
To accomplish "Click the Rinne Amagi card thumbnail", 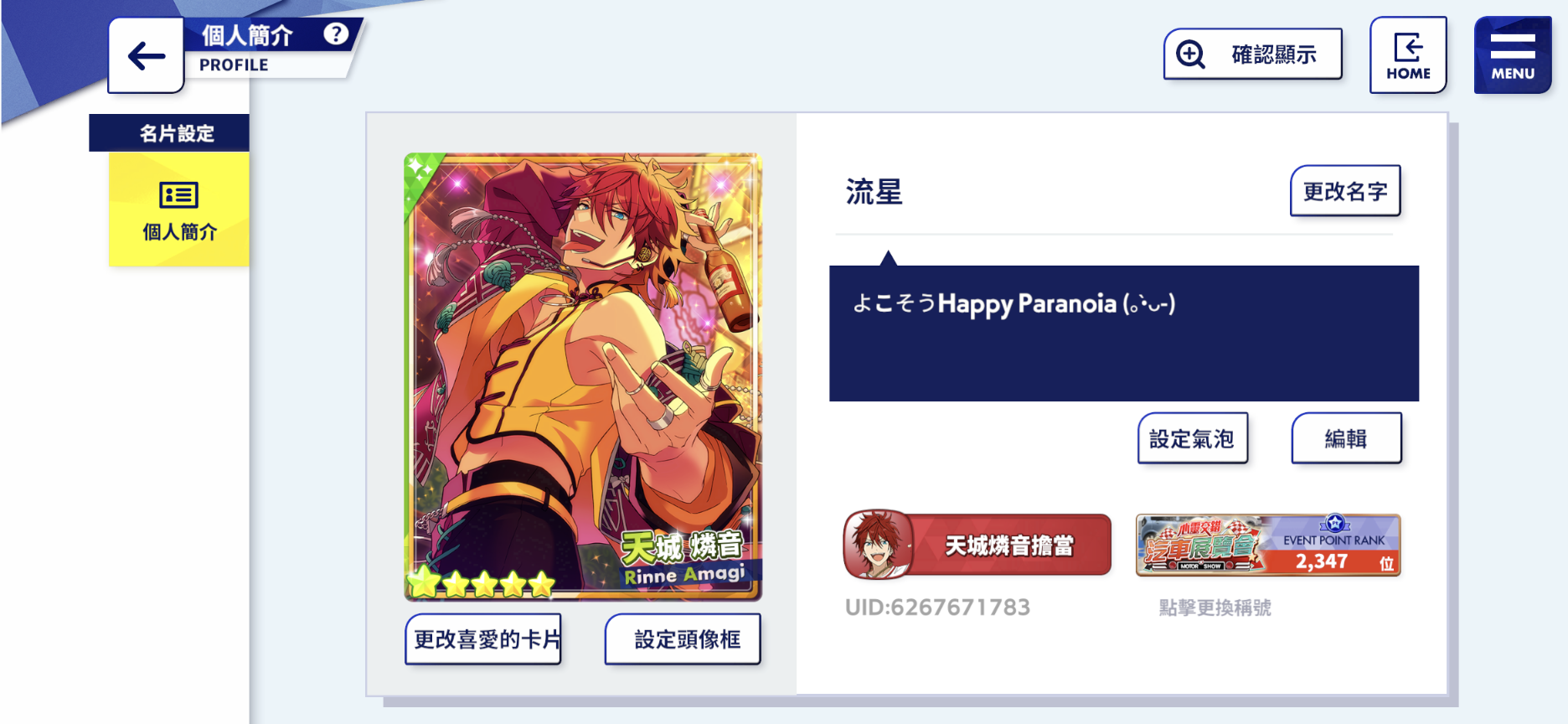I will click(583, 376).
